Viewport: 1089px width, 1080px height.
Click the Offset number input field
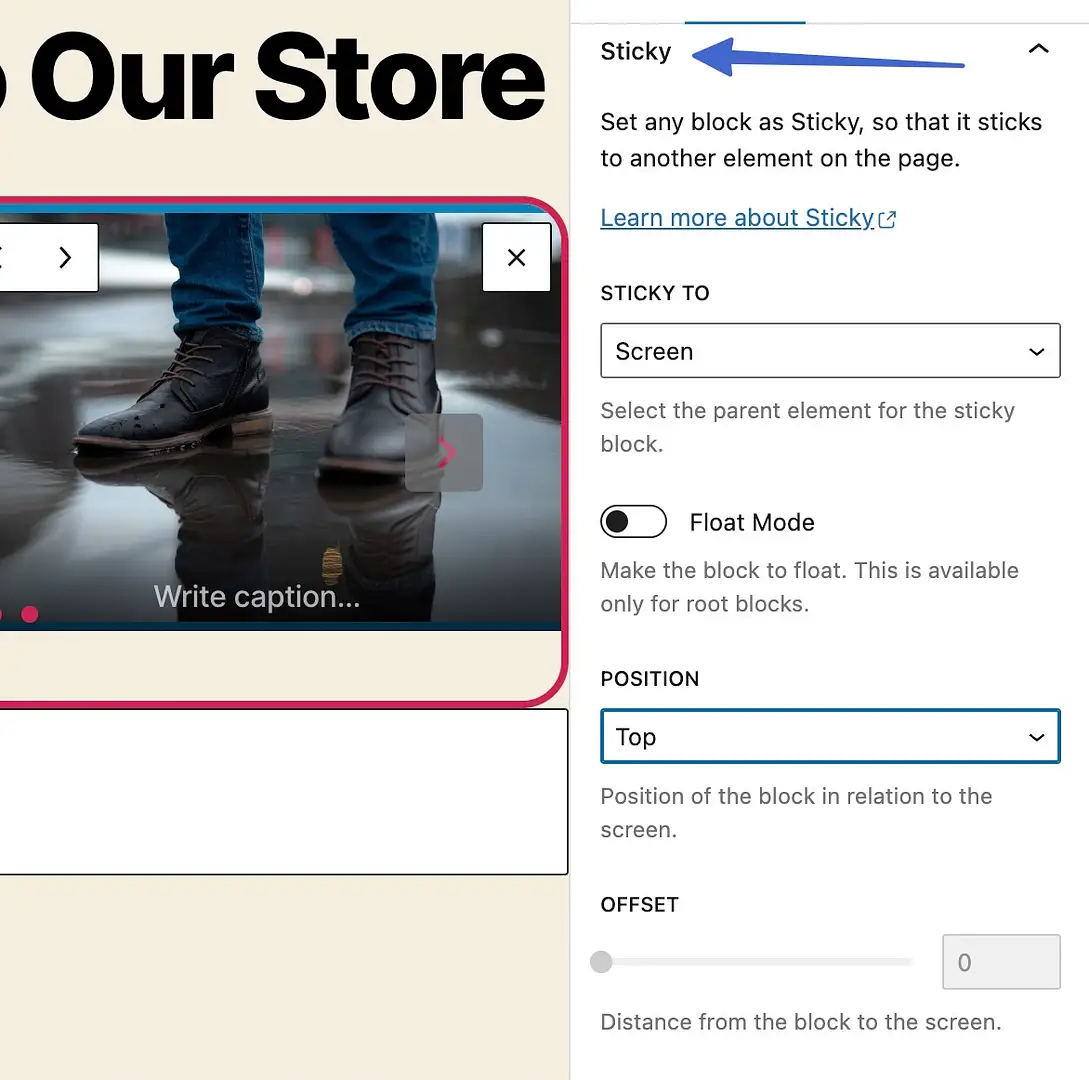tap(1000, 962)
